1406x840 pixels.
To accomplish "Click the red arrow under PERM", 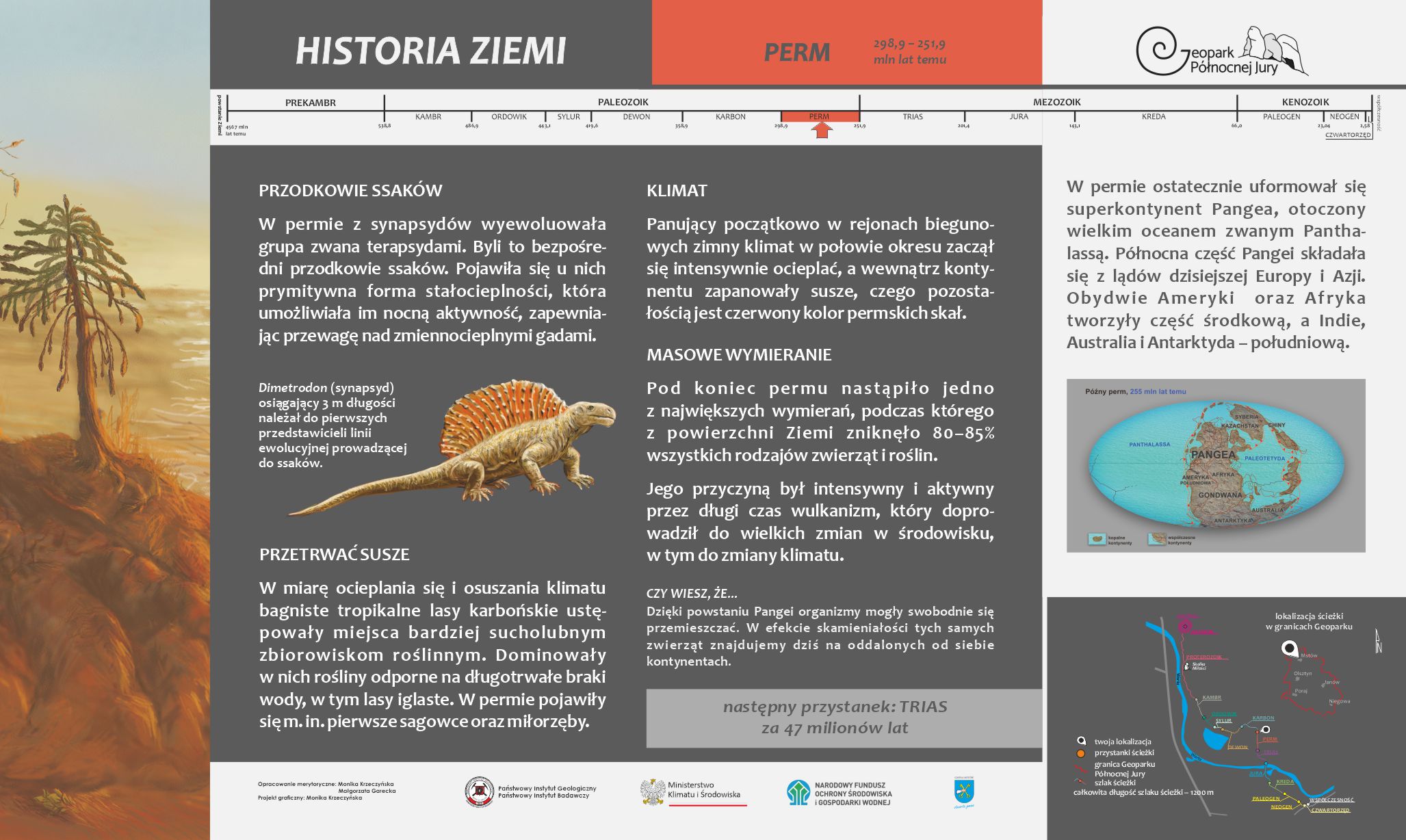I will tap(821, 129).
